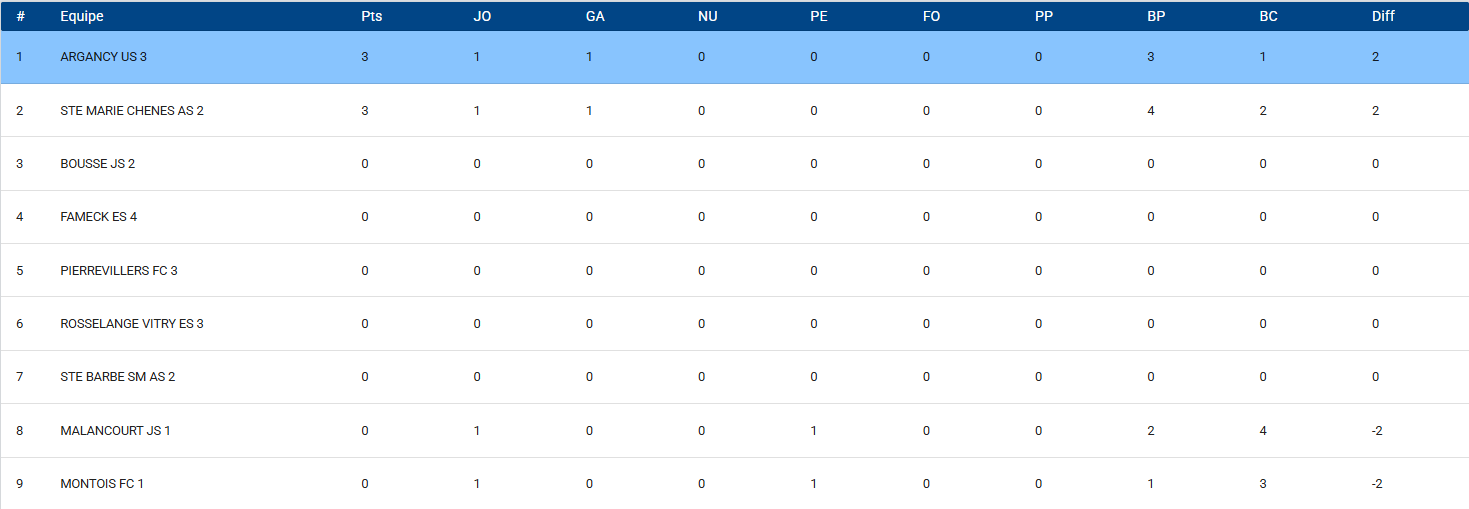This screenshot has height=509, width=1469.
Task: Sort by the Pts column header
Action: pos(371,16)
